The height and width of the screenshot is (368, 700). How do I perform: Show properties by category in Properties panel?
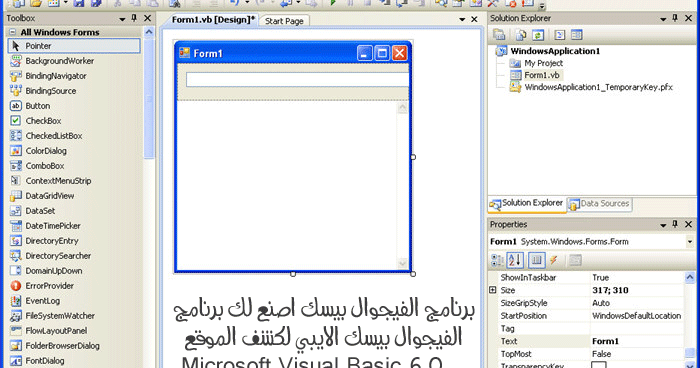point(497,260)
